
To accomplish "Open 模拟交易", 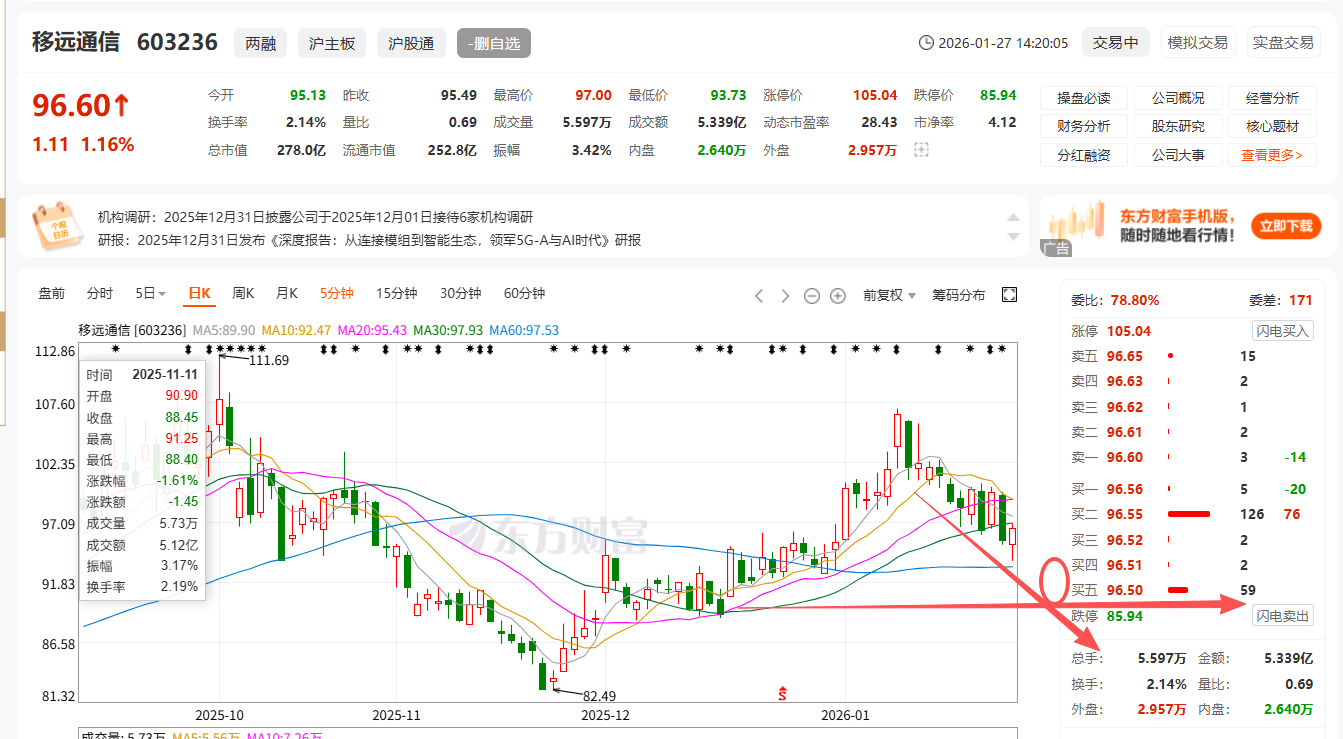I will pos(1199,43).
